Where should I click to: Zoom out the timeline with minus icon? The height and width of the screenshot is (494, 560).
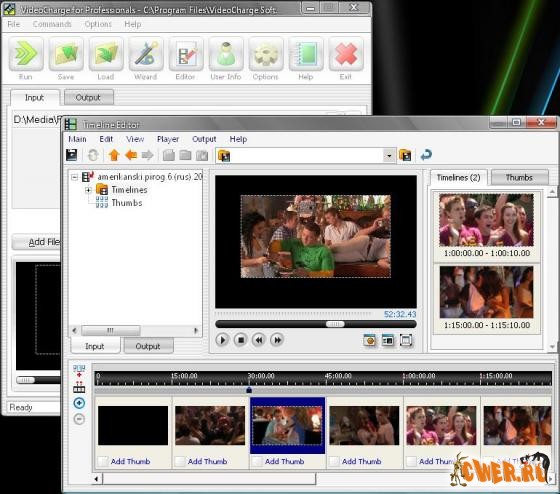pyautogui.click(x=79, y=419)
